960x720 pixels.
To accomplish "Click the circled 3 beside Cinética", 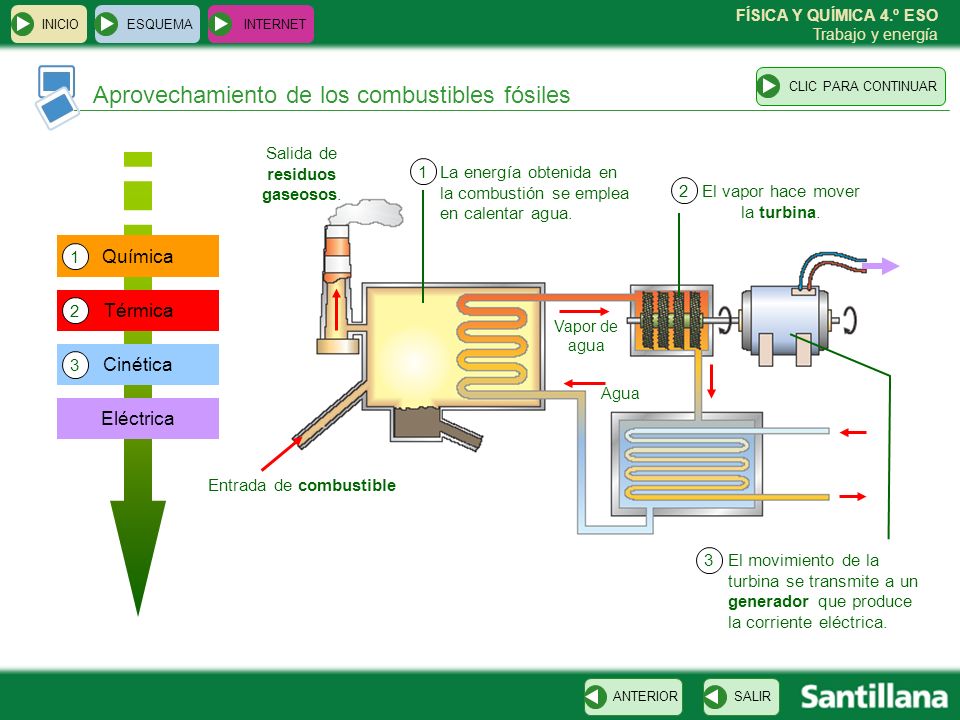I will pyautogui.click(x=75, y=366).
